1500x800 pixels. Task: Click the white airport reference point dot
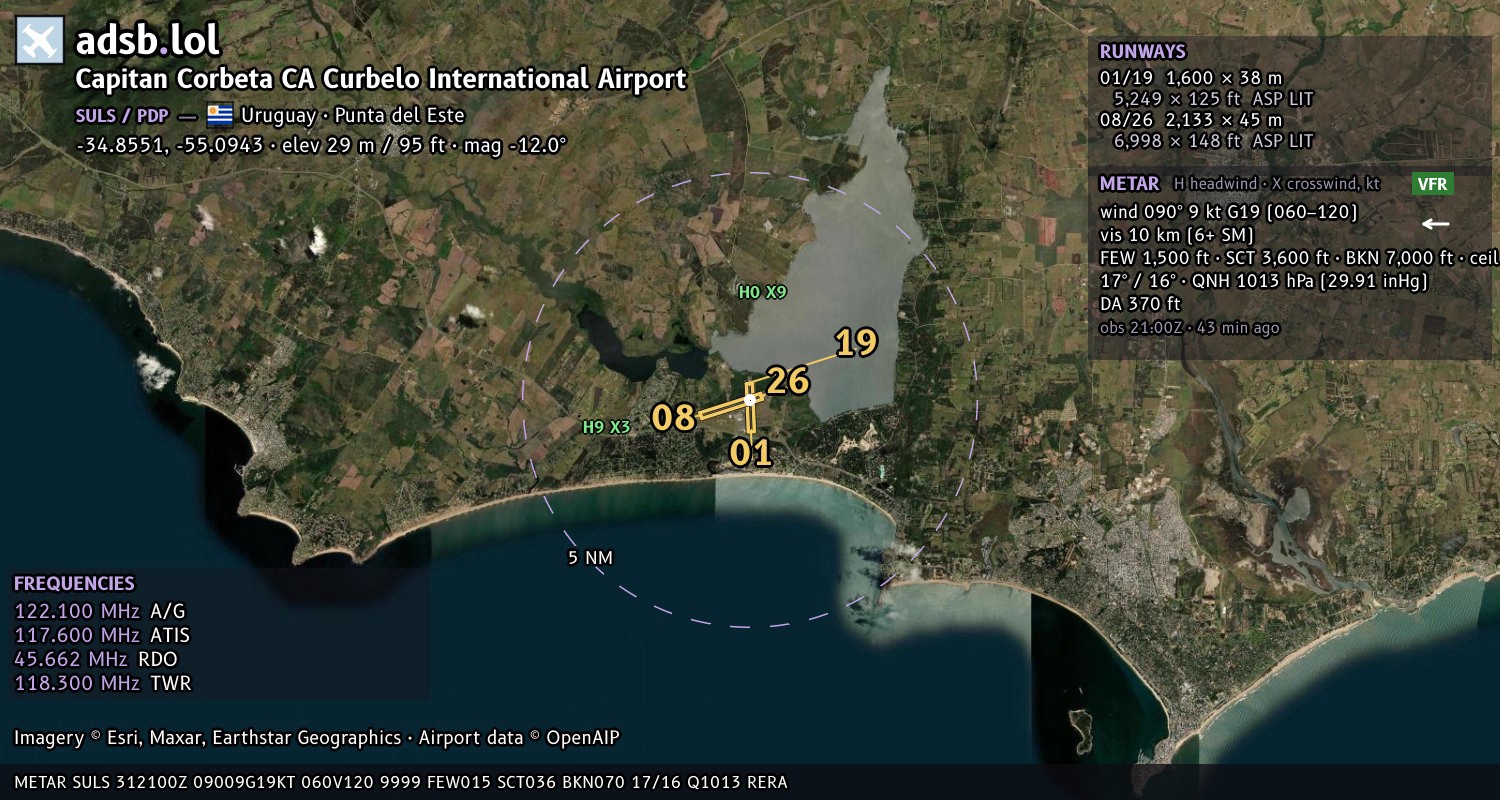pos(750,399)
